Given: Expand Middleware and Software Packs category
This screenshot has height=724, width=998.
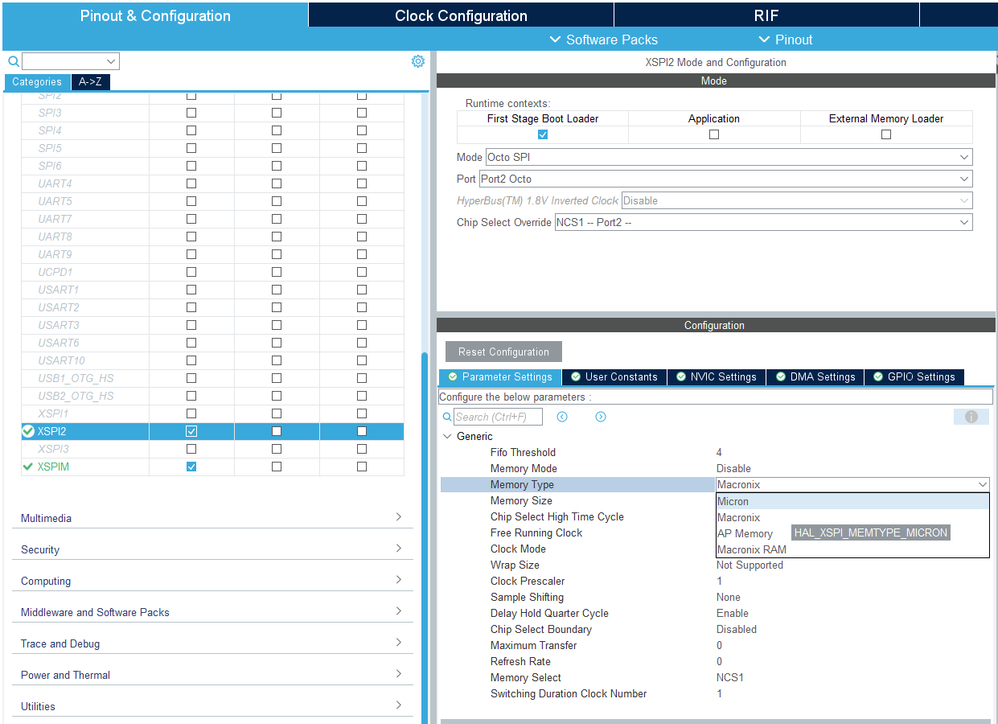Looking at the screenshot, I should tap(212, 611).
